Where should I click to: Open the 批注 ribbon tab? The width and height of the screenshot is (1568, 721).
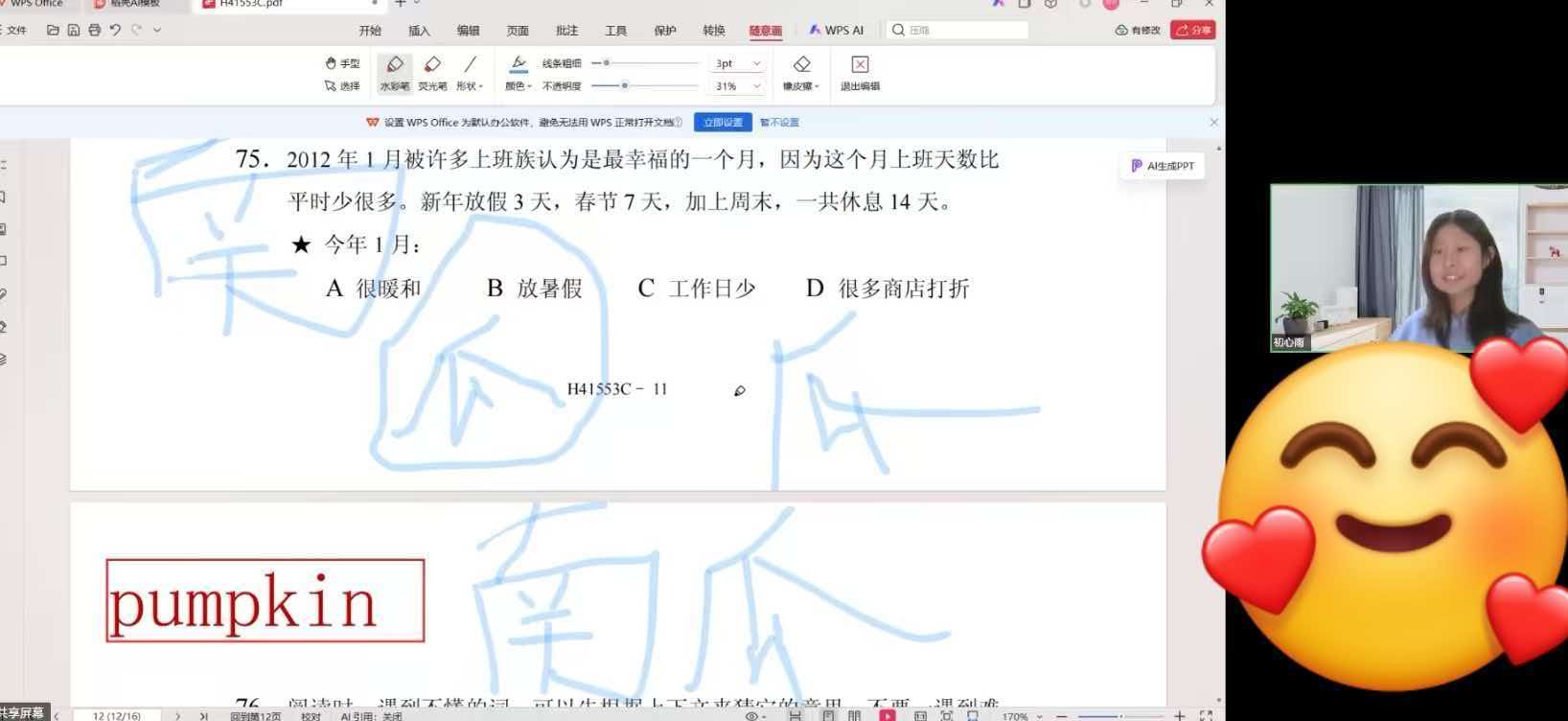pos(566,31)
